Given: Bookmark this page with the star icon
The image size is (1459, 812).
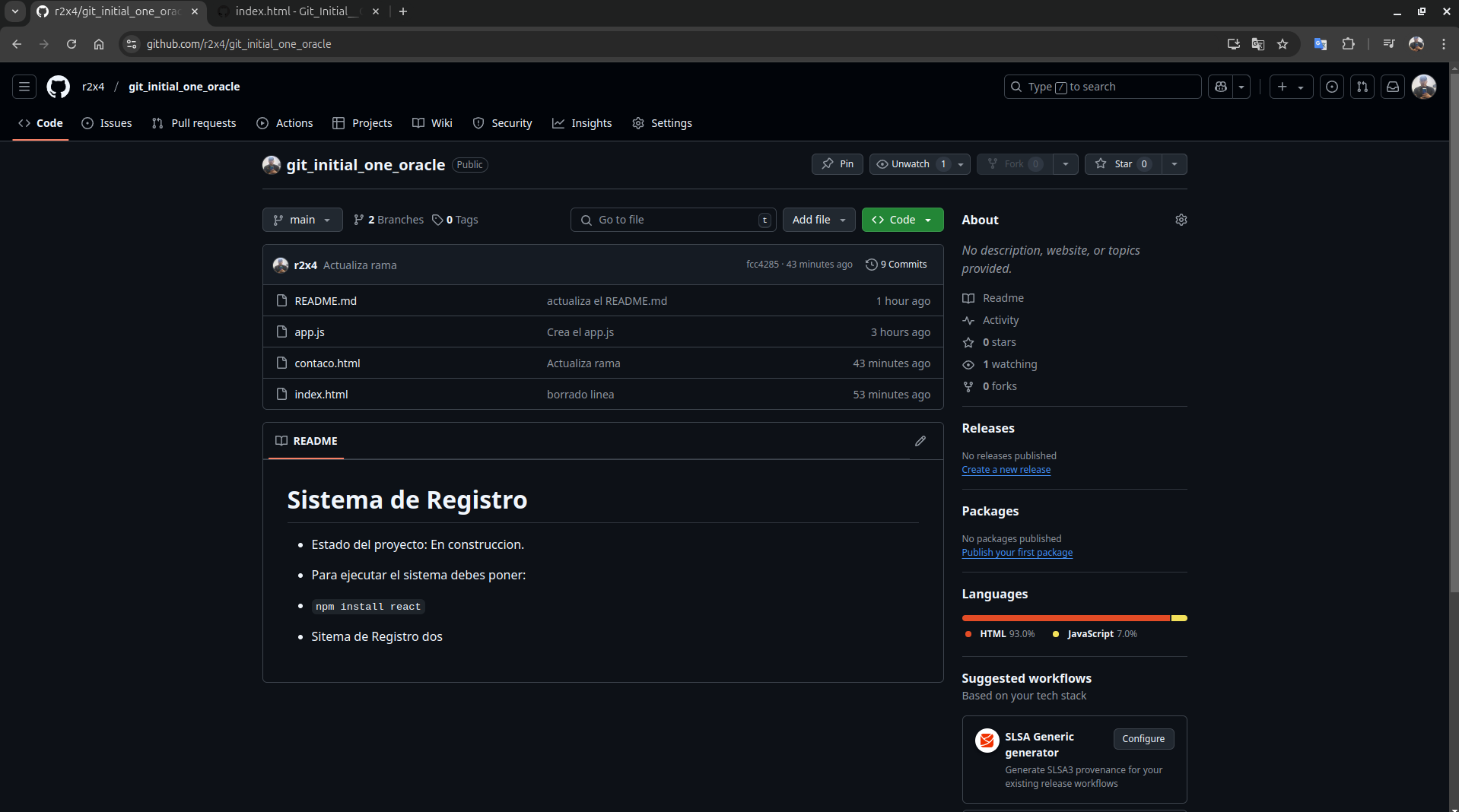Looking at the screenshot, I should point(1283,44).
